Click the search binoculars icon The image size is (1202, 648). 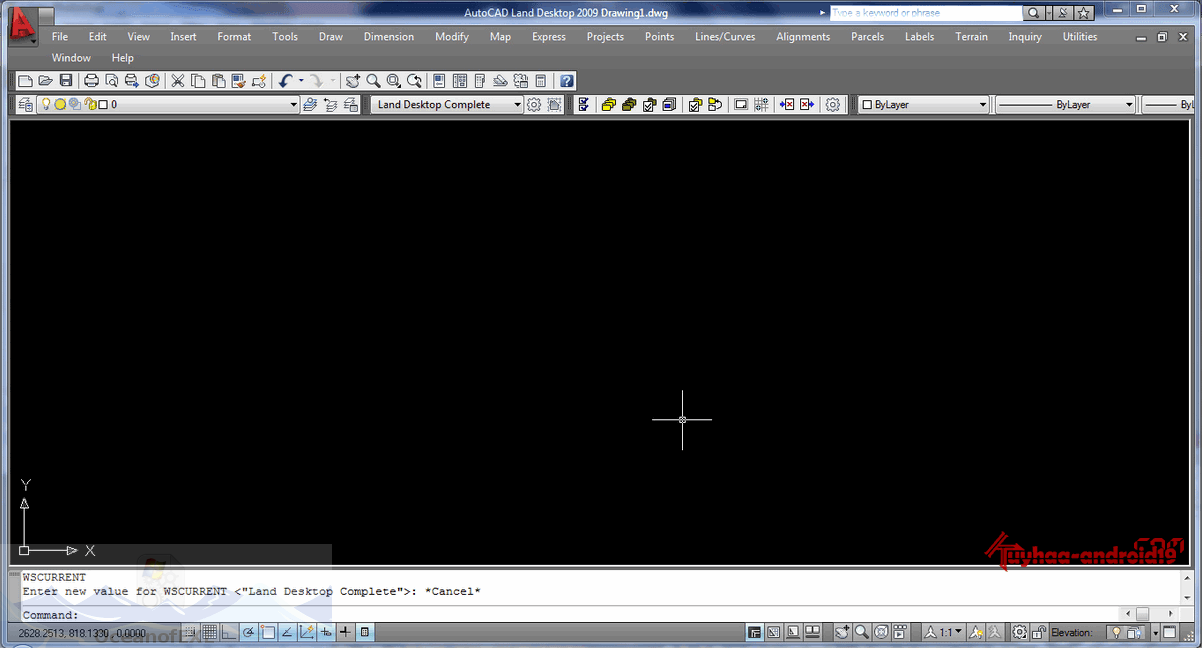1035,13
